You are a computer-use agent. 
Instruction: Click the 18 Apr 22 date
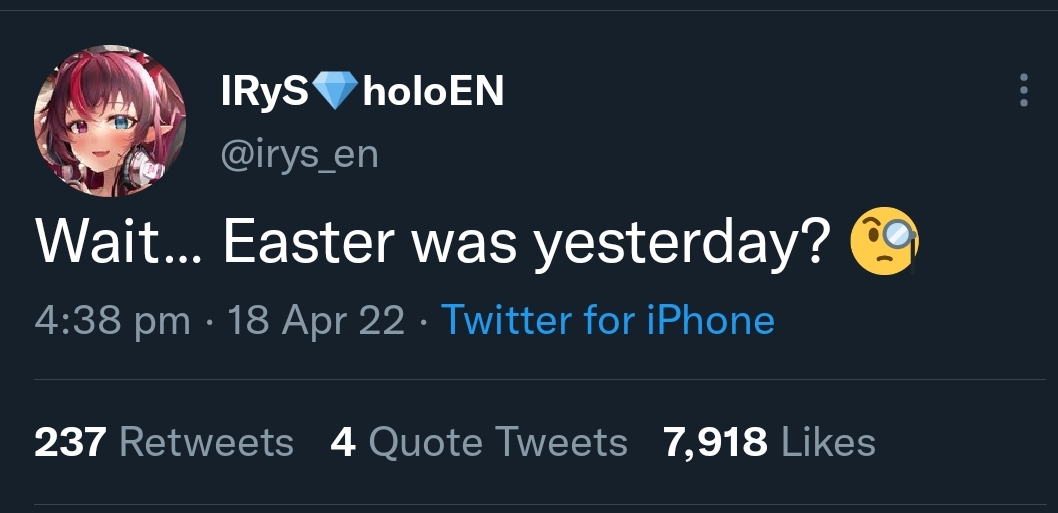click(x=316, y=320)
